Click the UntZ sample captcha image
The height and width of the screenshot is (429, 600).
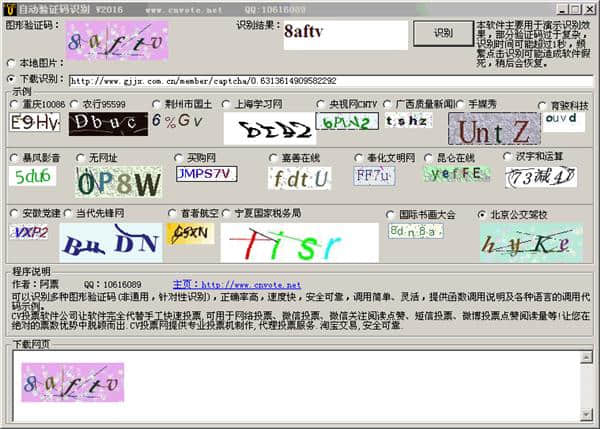[x=493, y=129]
